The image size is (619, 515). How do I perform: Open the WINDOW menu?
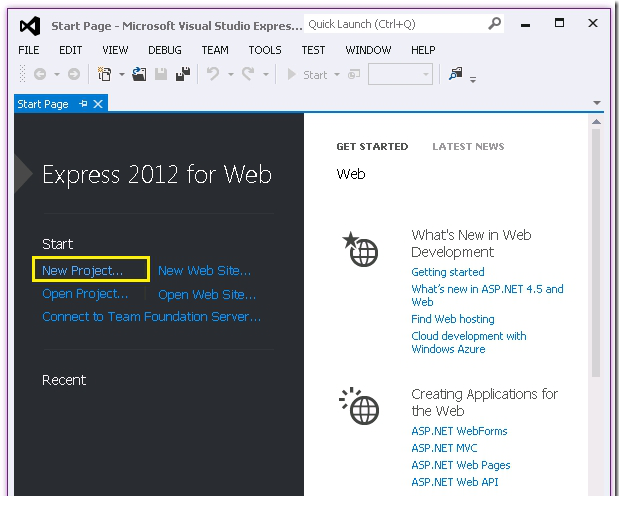(x=368, y=50)
